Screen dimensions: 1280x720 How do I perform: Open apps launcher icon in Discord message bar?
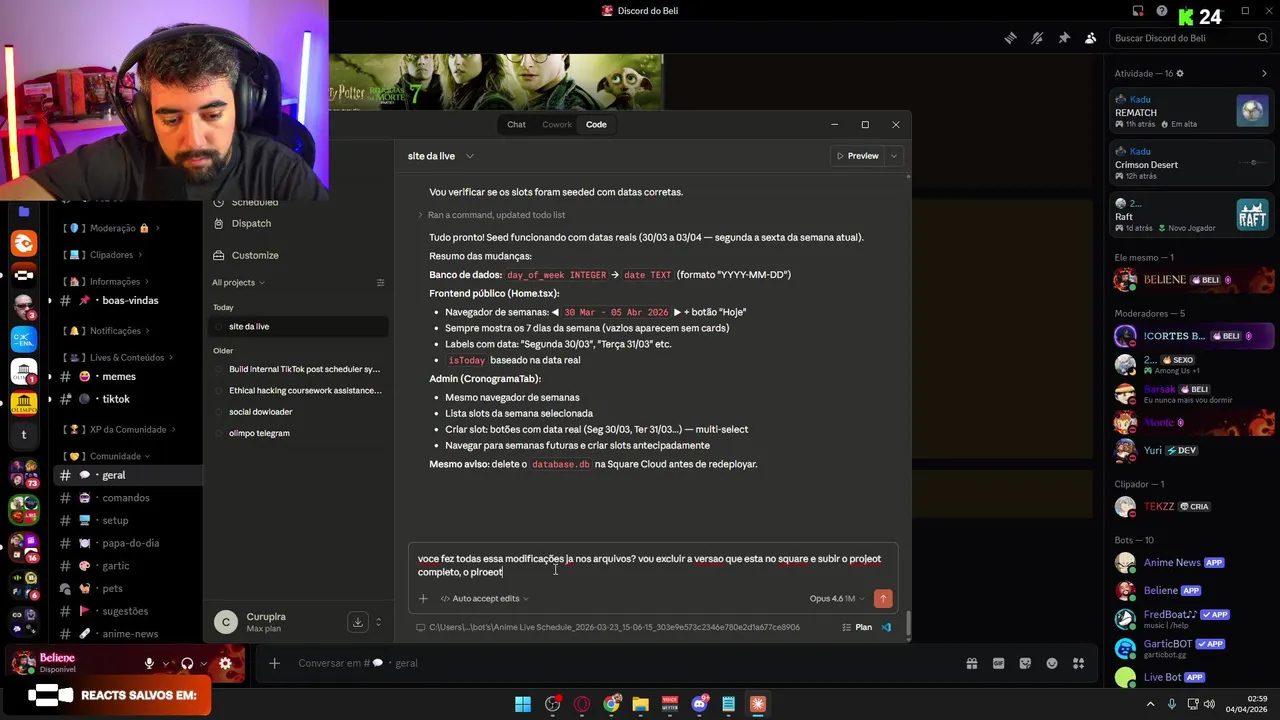[x=1079, y=663]
